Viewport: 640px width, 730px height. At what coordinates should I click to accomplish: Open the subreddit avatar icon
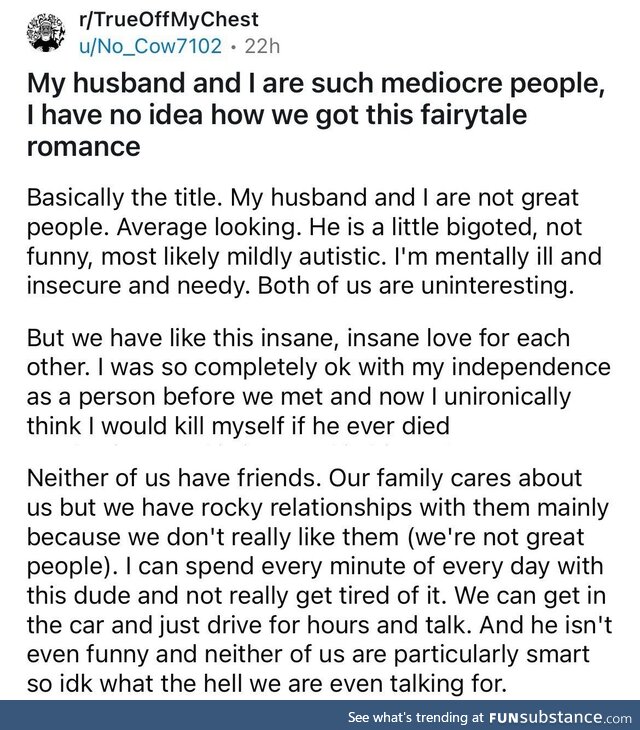pos(47,32)
